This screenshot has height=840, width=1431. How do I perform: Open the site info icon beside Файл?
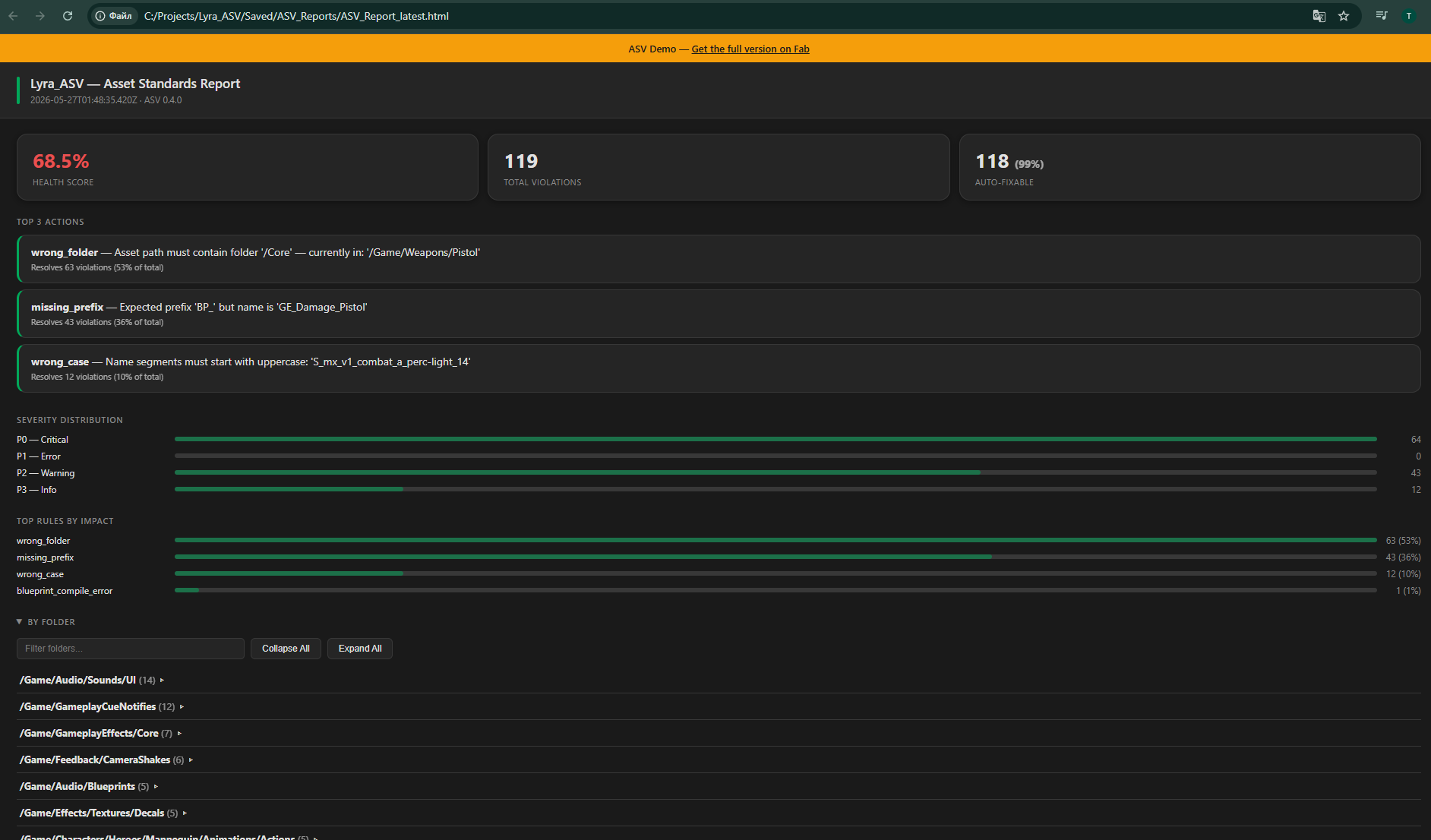click(x=100, y=16)
